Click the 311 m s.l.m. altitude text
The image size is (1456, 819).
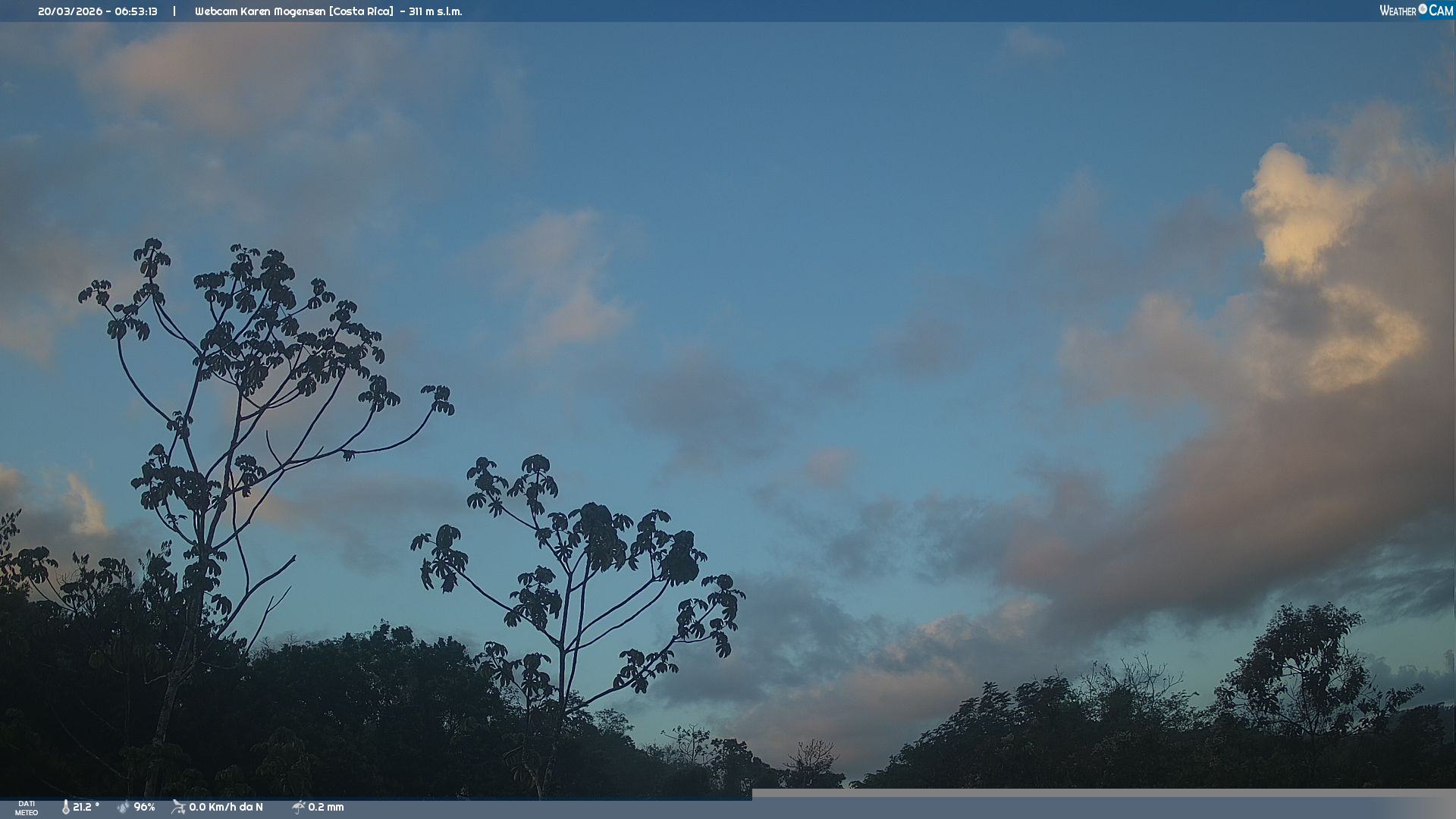pos(435,11)
